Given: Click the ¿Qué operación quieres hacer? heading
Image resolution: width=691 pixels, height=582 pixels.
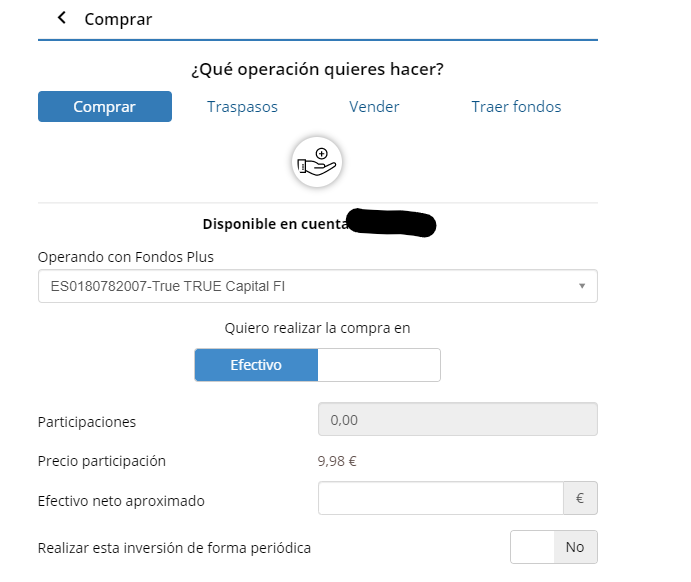Looking at the screenshot, I should click(x=317, y=69).
